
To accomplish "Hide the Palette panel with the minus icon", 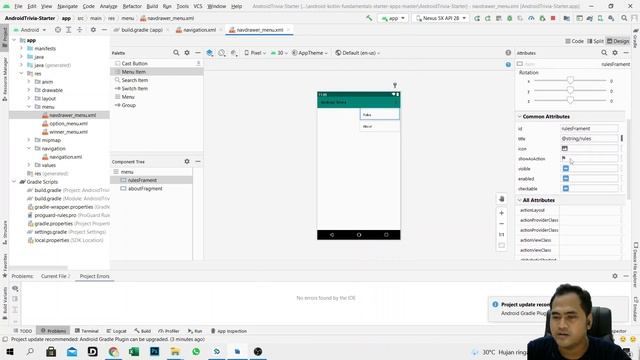I will pyautogui.click(x=198, y=53).
